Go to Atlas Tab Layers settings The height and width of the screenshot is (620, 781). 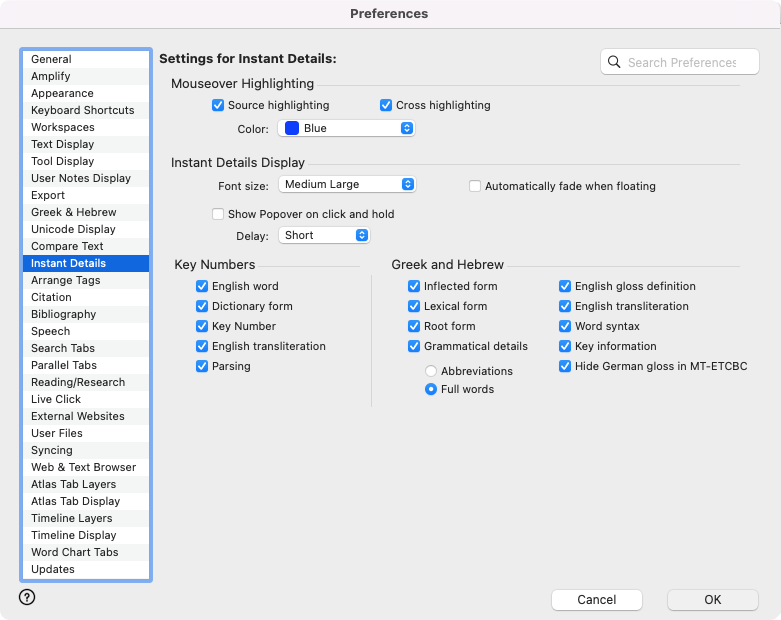coord(73,484)
